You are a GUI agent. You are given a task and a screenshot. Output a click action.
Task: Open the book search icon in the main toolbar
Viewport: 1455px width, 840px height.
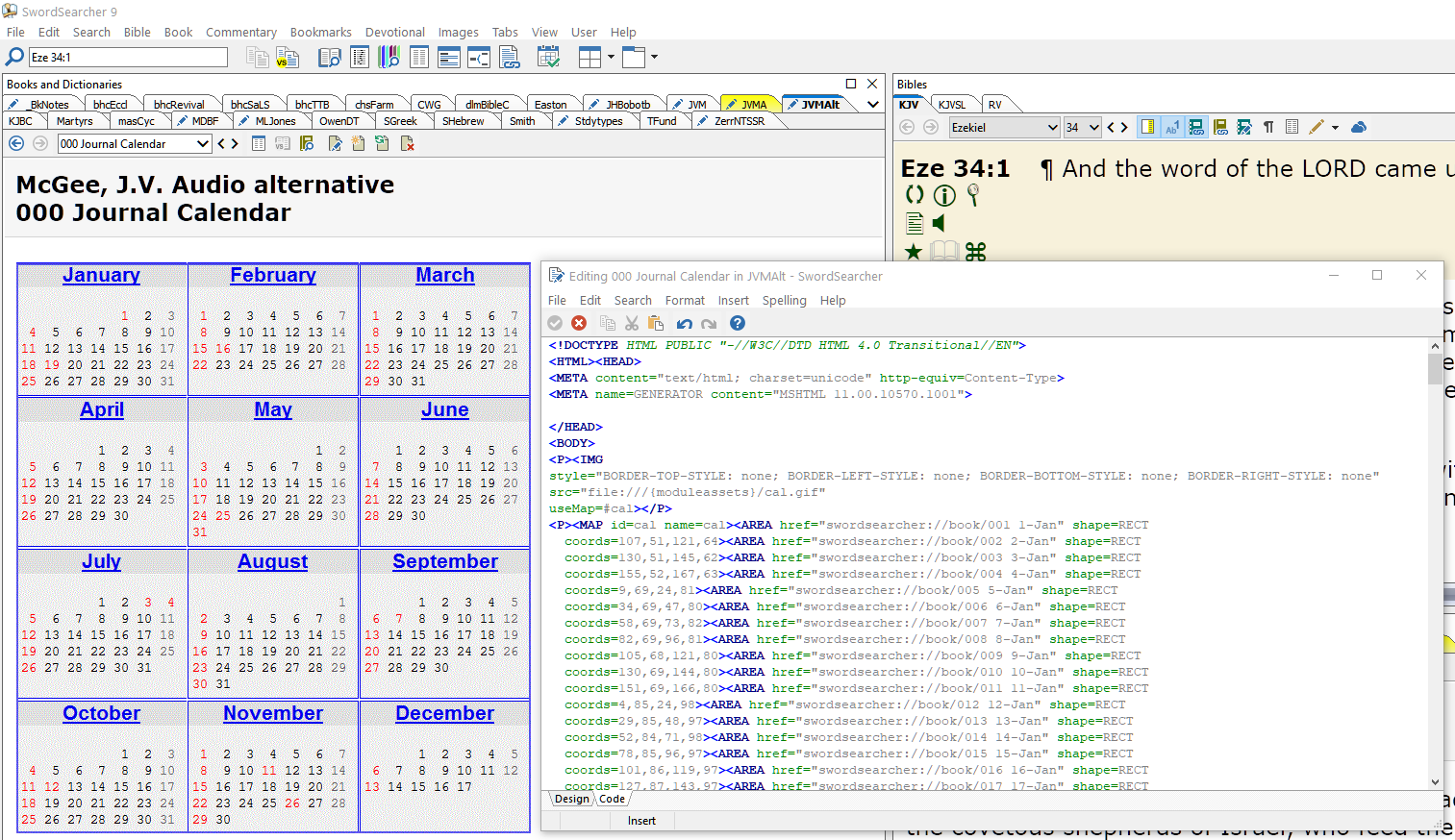tap(329, 58)
